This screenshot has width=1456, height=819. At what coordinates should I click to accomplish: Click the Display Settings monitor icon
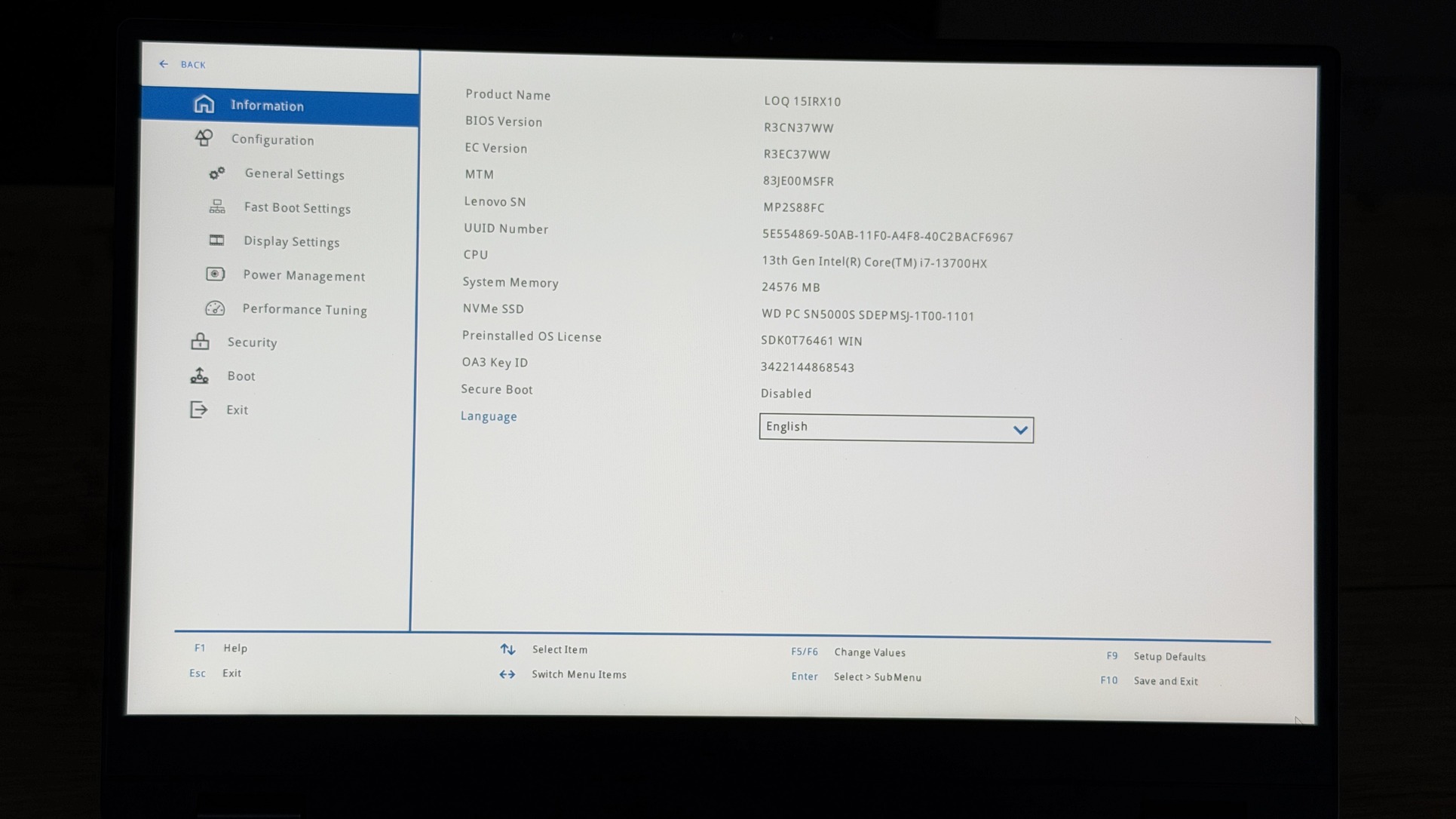216,241
